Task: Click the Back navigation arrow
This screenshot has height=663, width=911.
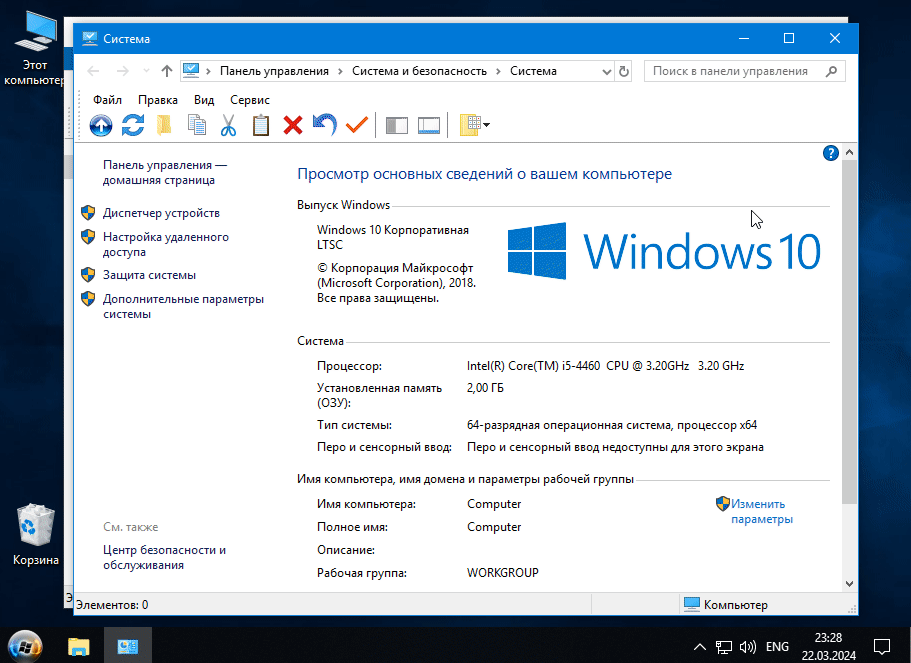Action: click(93, 71)
